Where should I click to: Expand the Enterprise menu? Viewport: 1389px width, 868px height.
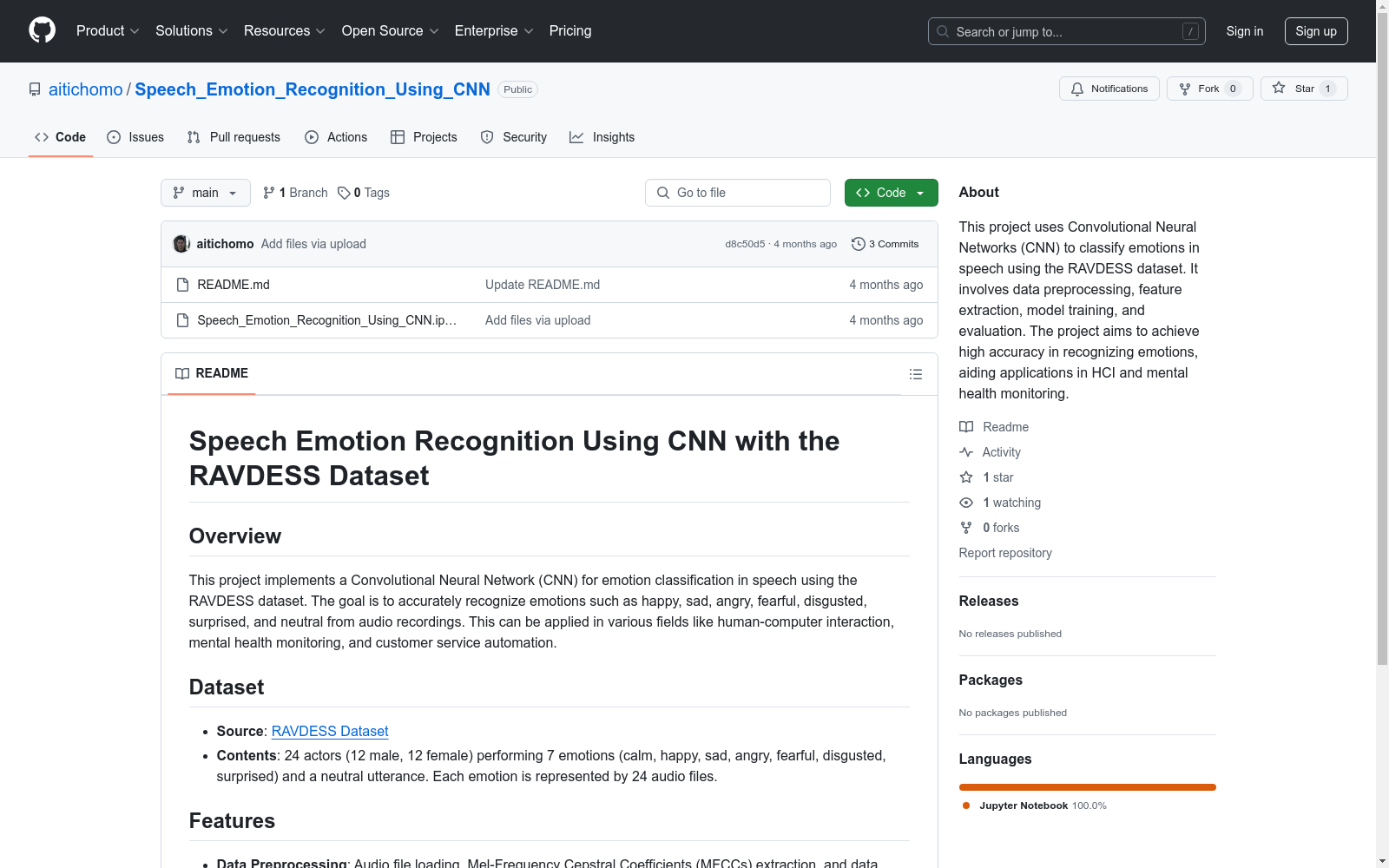pos(494,30)
